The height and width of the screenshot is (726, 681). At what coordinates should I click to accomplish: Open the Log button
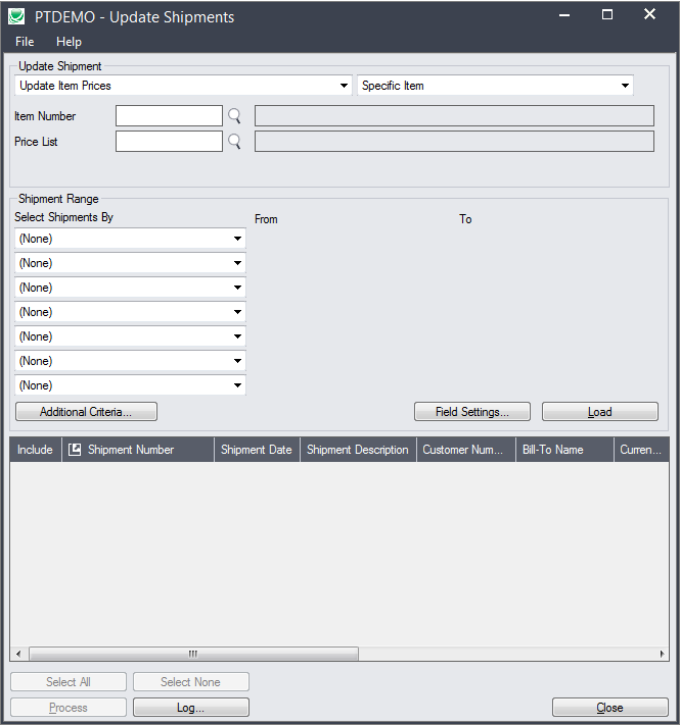pyautogui.click(x=191, y=707)
